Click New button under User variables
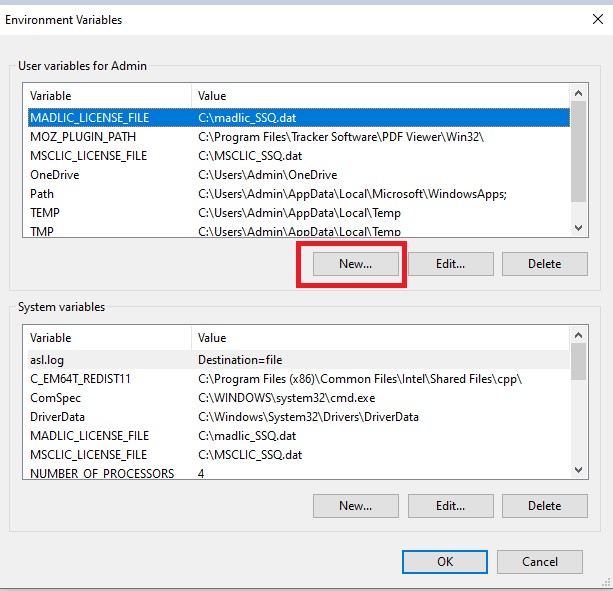This screenshot has width=613, height=591. click(x=355, y=264)
